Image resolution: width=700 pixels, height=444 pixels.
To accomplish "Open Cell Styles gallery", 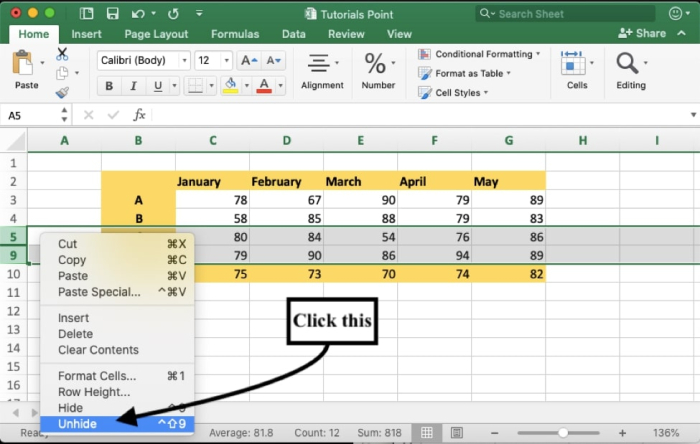I will click(453, 92).
